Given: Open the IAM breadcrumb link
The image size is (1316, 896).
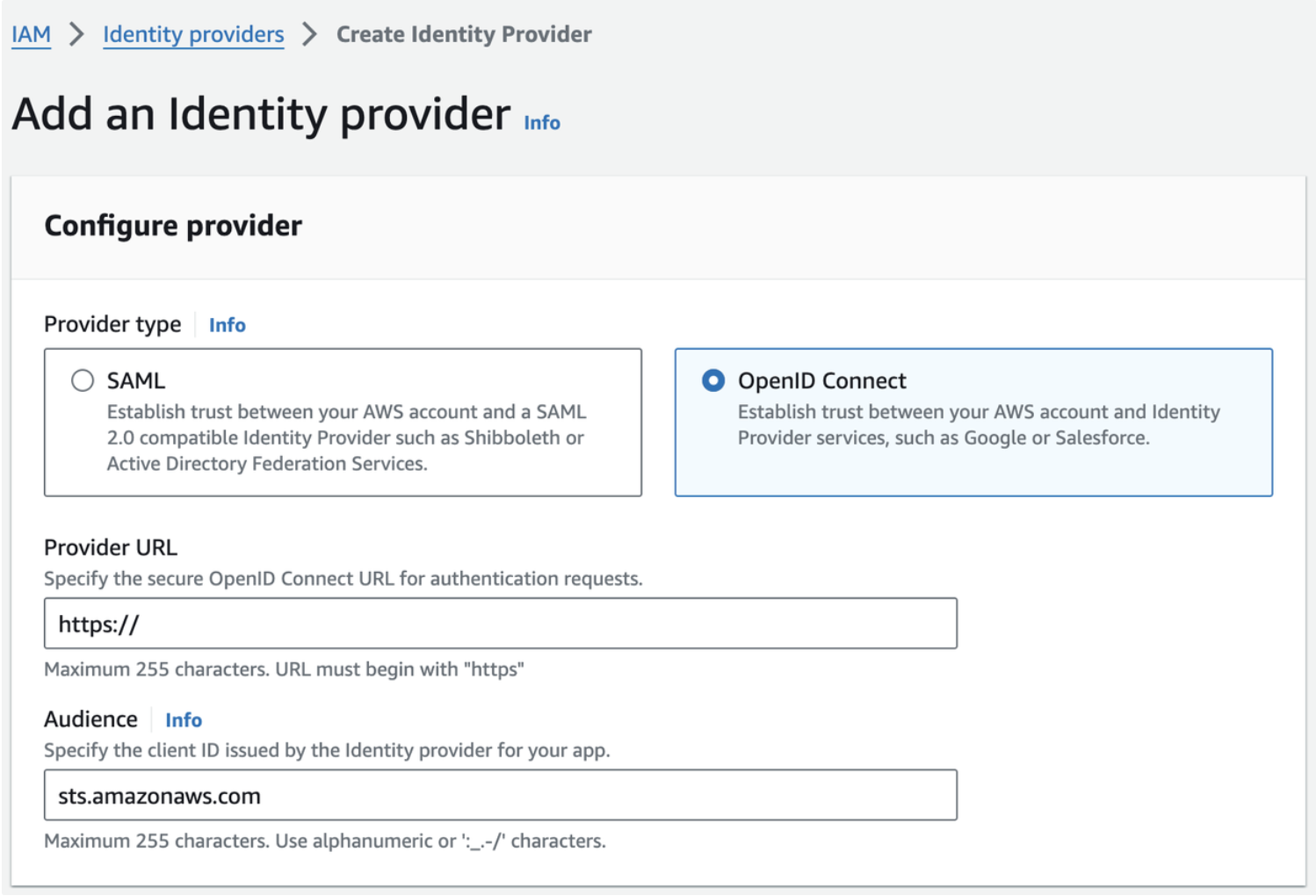Looking at the screenshot, I should coord(31,34).
